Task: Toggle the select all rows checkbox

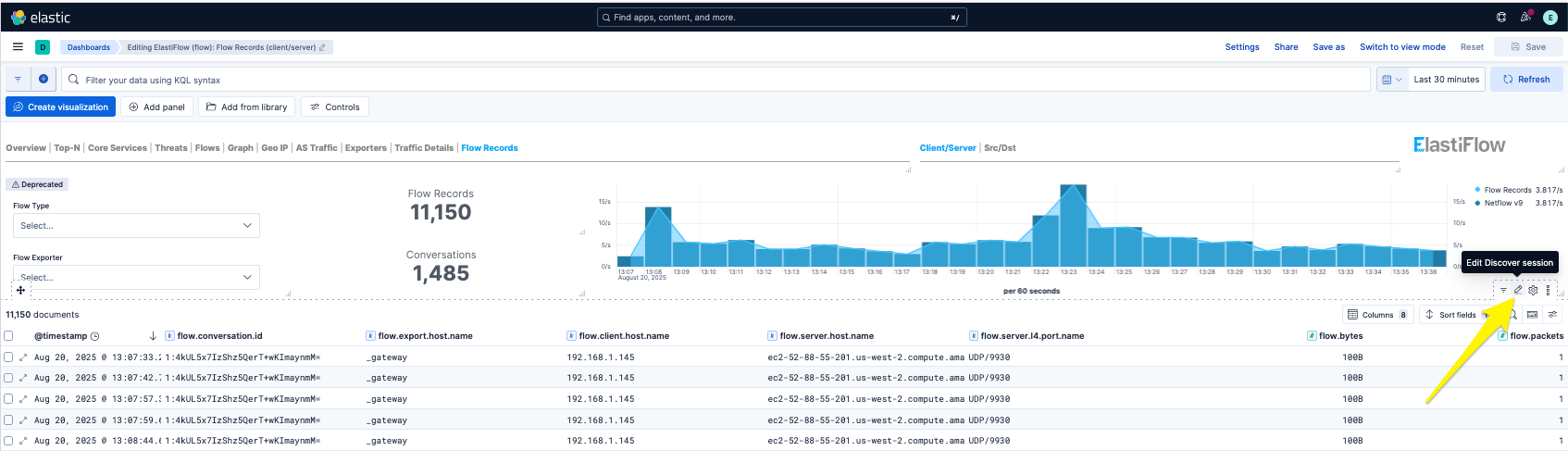Action: pyautogui.click(x=8, y=335)
